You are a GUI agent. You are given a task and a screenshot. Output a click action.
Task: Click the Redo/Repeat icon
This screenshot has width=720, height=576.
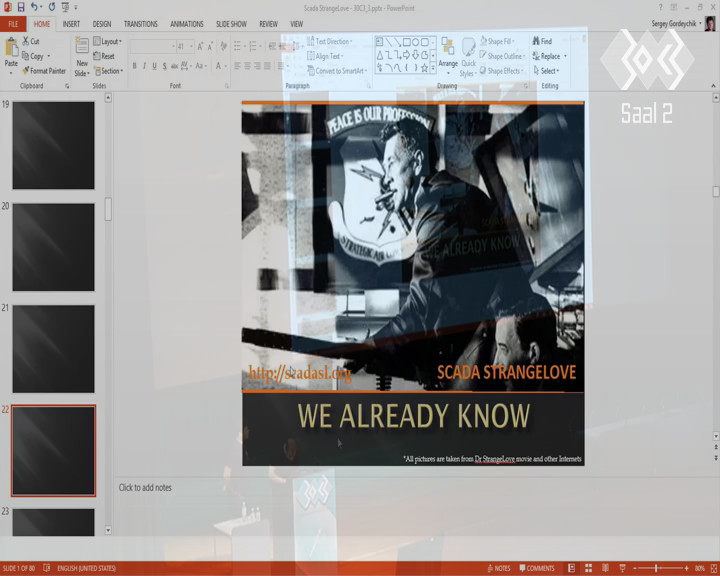[51, 7]
